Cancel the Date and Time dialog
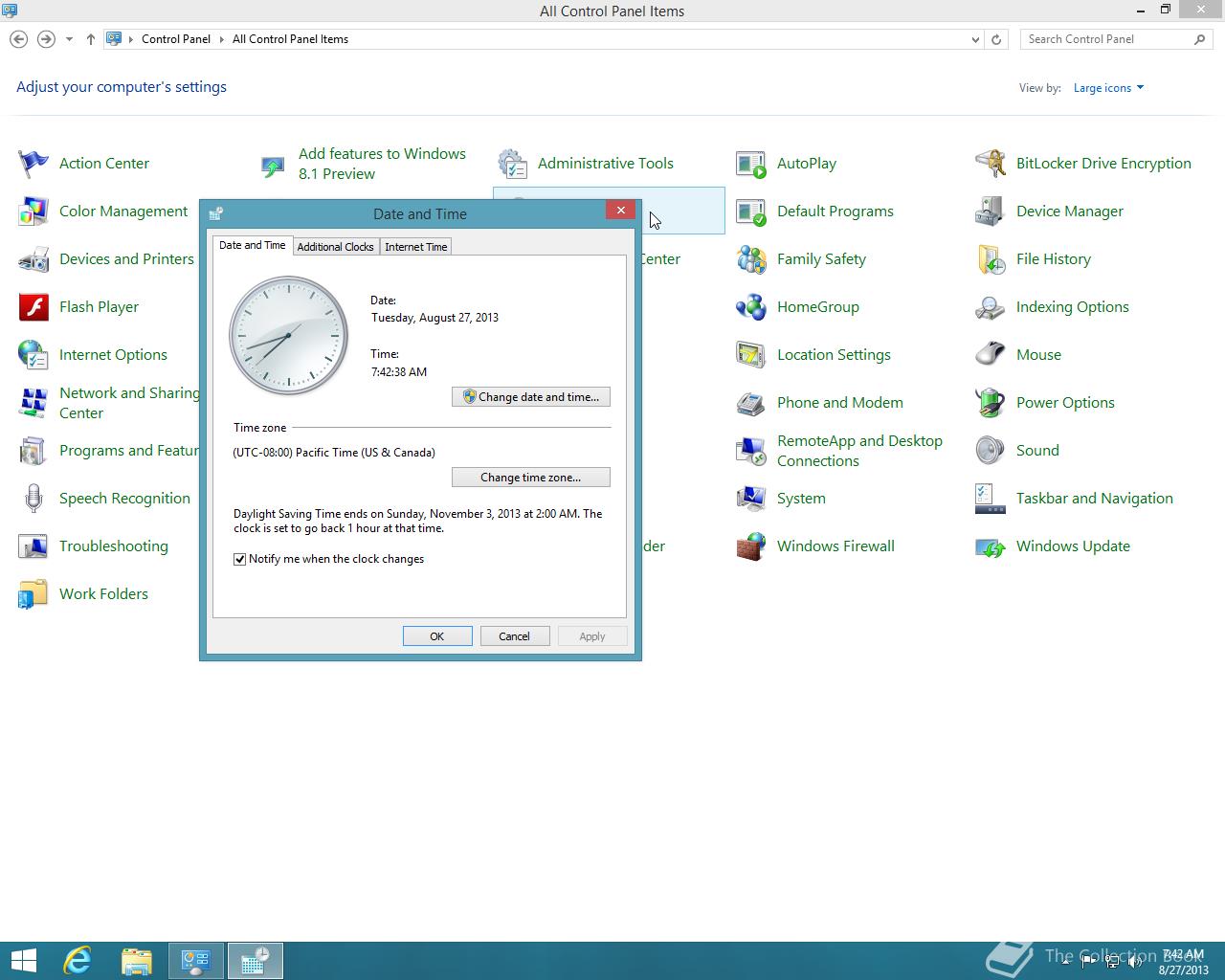 coord(514,636)
